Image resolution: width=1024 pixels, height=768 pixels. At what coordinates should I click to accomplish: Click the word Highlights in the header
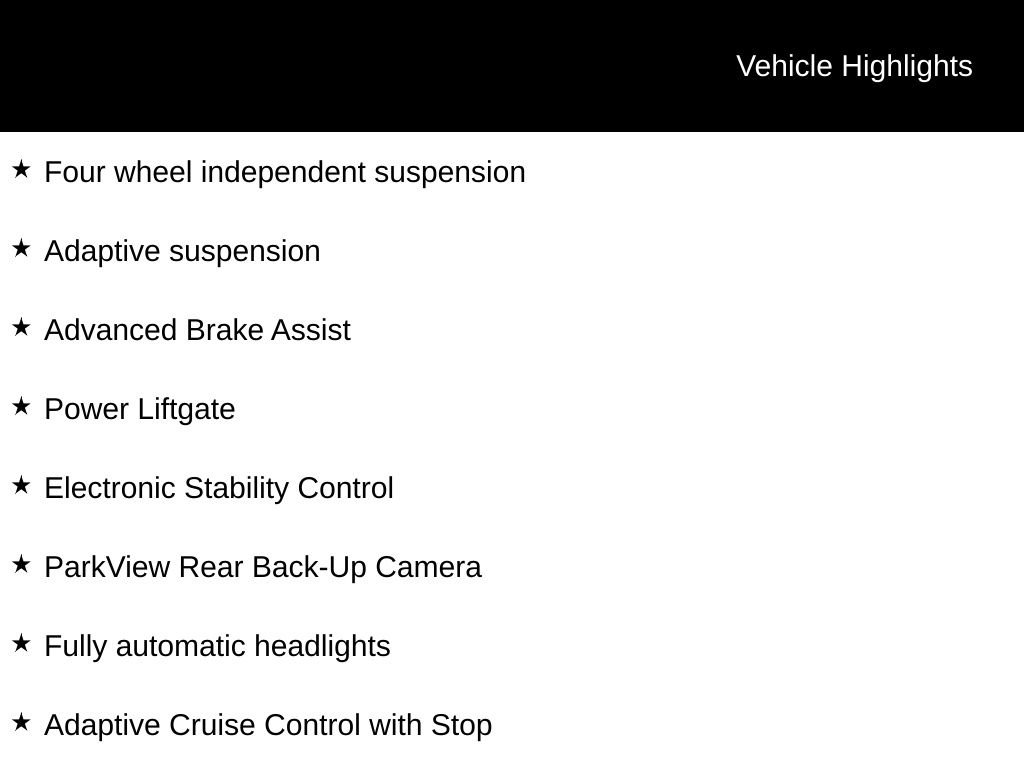907,66
